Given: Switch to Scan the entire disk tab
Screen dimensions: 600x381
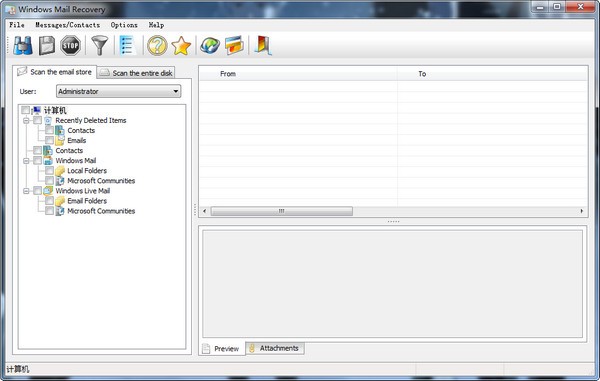Looking at the screenshot, I should coord(136,73).
